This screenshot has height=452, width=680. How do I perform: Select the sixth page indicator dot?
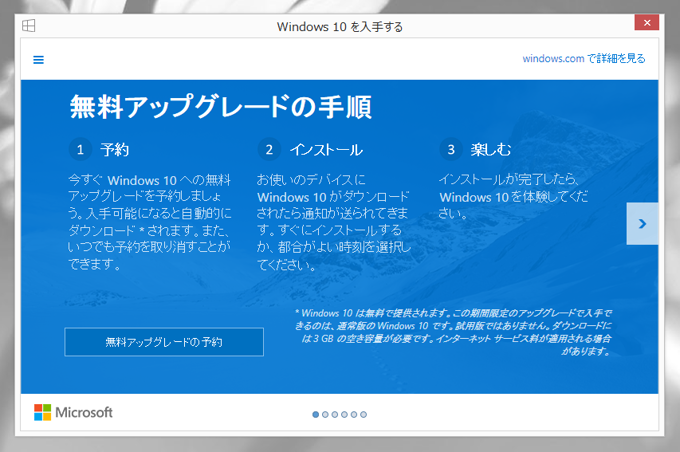(x=363, y=414)
